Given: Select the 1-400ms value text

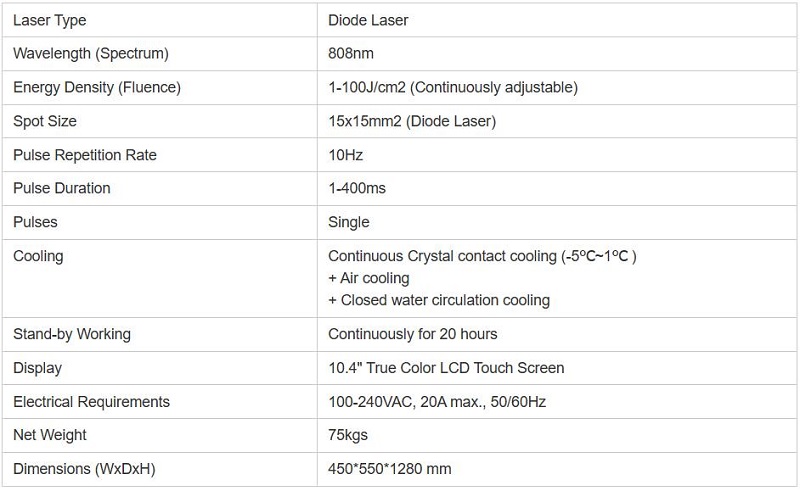Looking at the screenshot, I should tap(357, 188).
